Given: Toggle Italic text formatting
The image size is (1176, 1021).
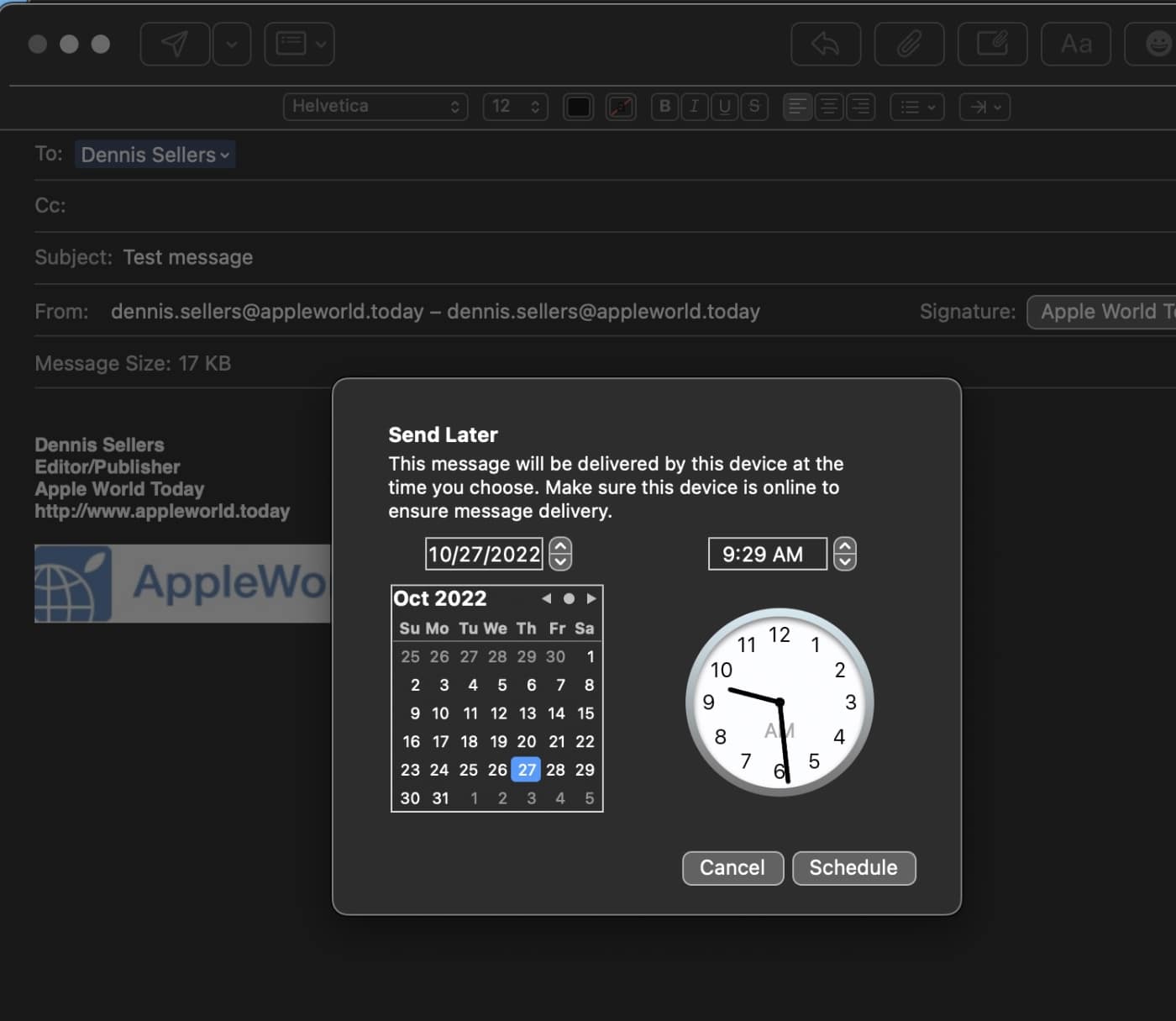Looking at the screenshot, I should click(694, 107).
